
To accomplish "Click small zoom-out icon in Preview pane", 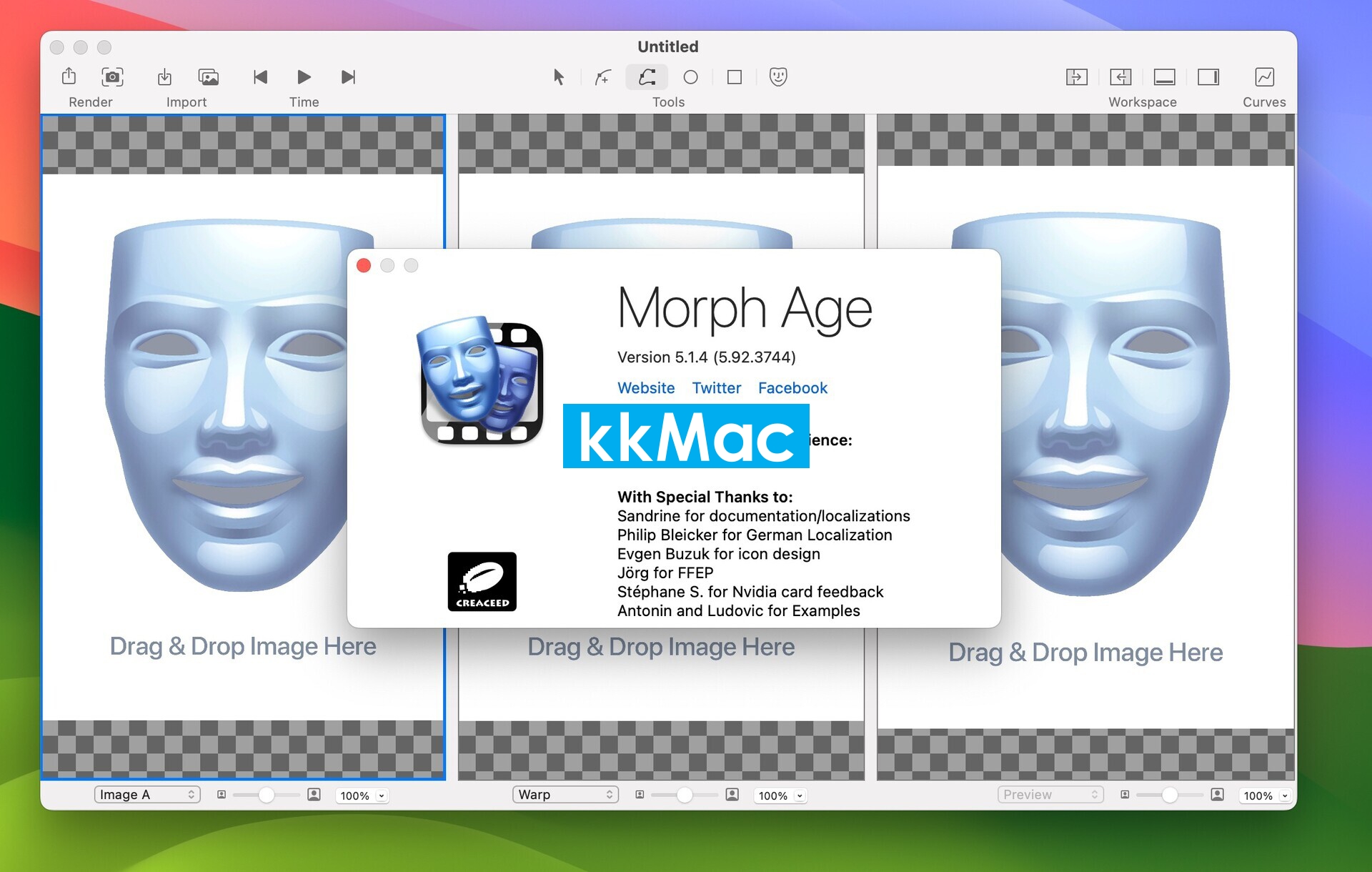I will 1125,795.
